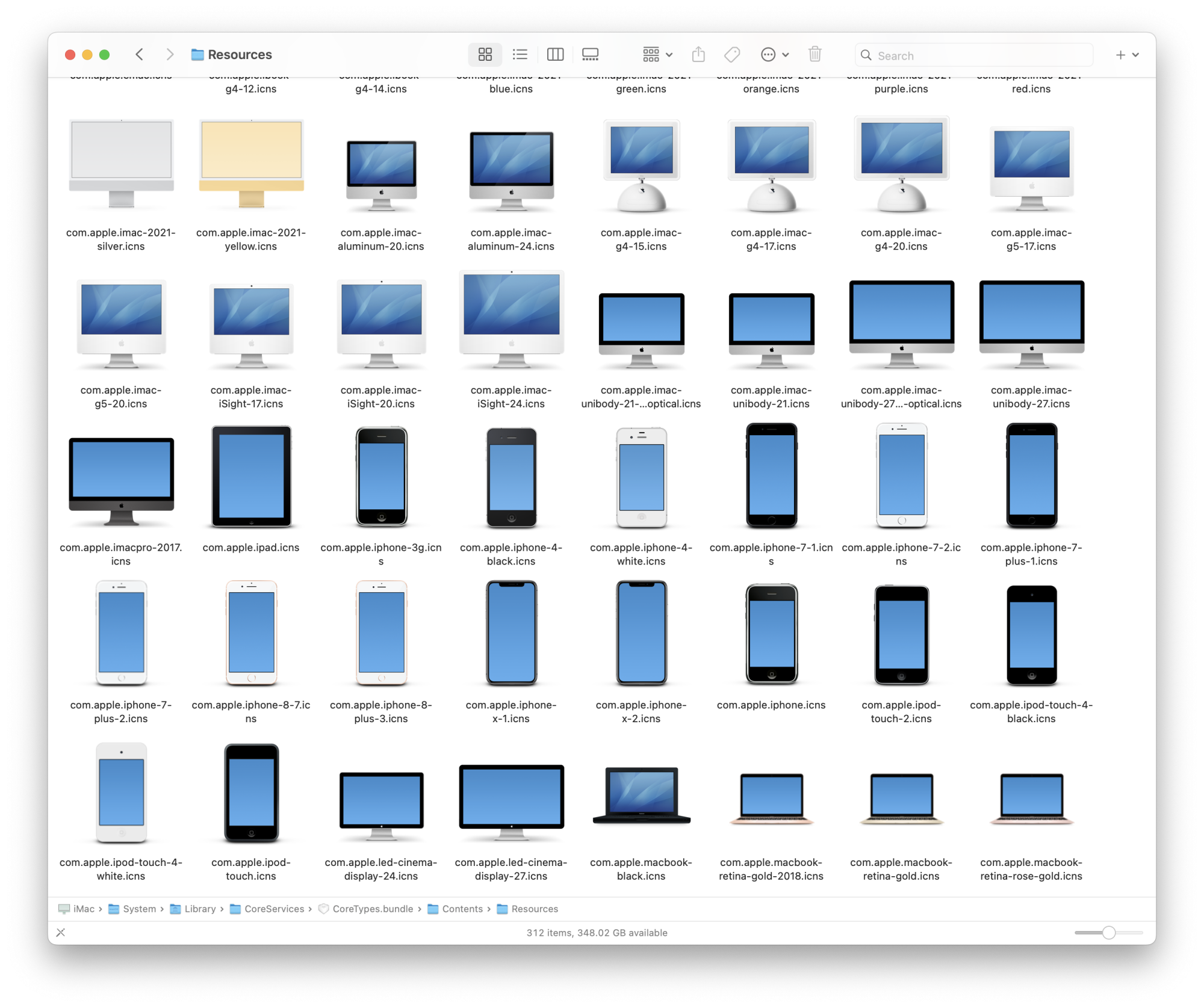Viewport: 1204px width, 1008px height.
Task: Select the icon view button
Action: pyautogui.click(x=485, y=54)
